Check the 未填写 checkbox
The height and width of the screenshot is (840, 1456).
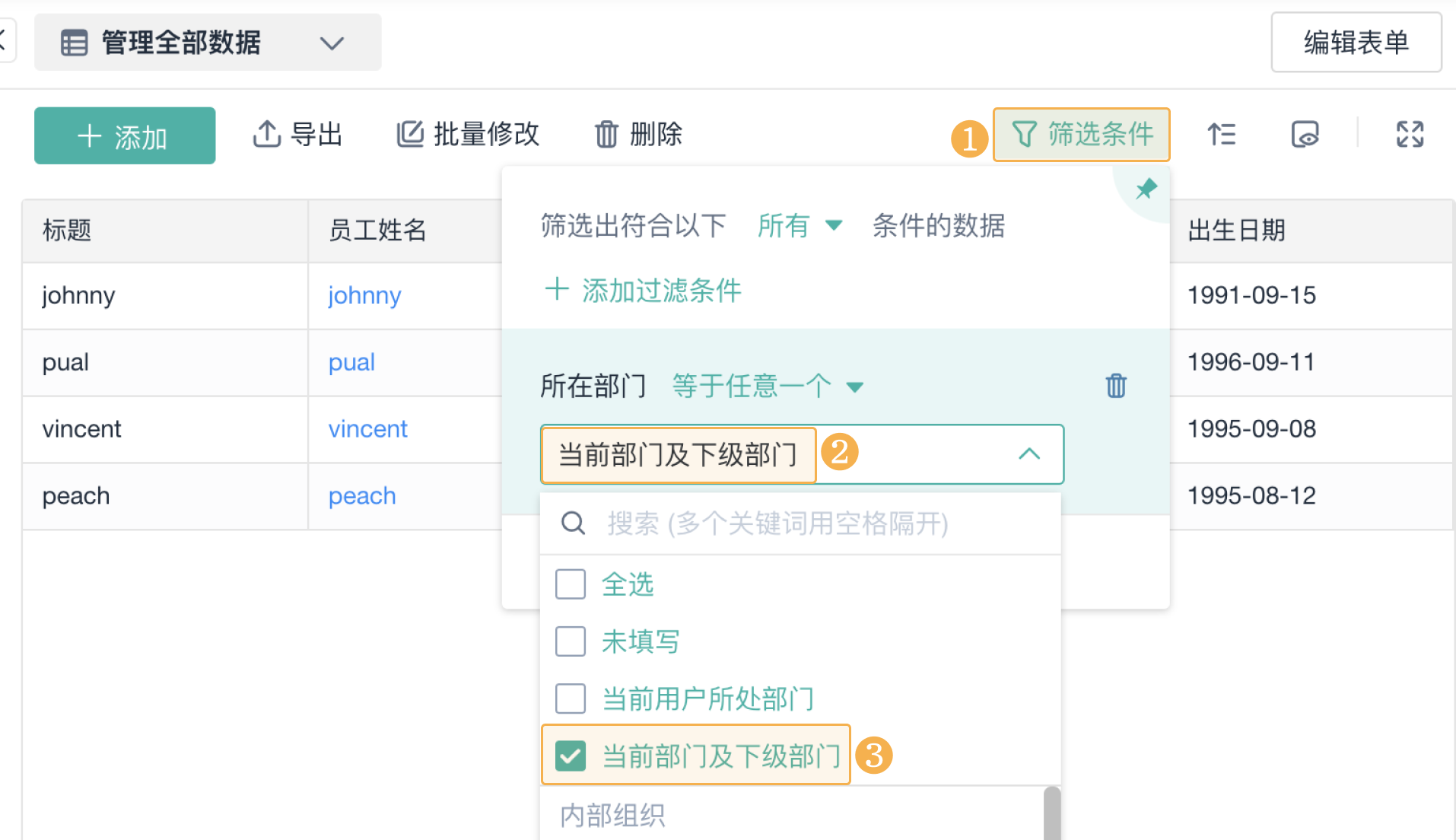click(x=571, y=641)
